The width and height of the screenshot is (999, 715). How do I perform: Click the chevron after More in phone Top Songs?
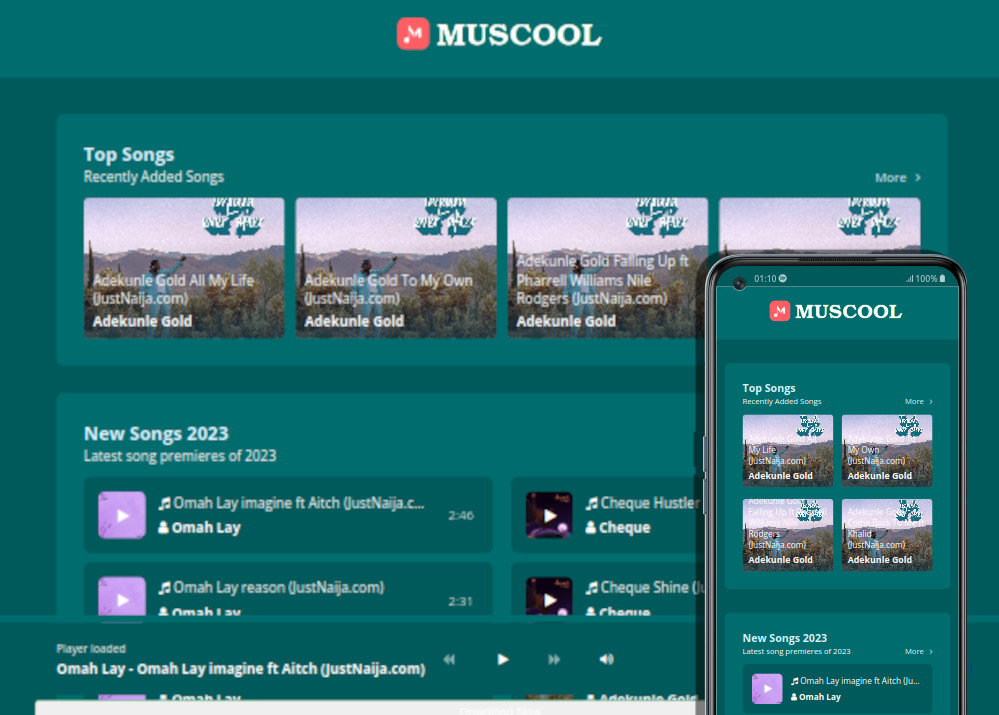(x=931, y=401)
